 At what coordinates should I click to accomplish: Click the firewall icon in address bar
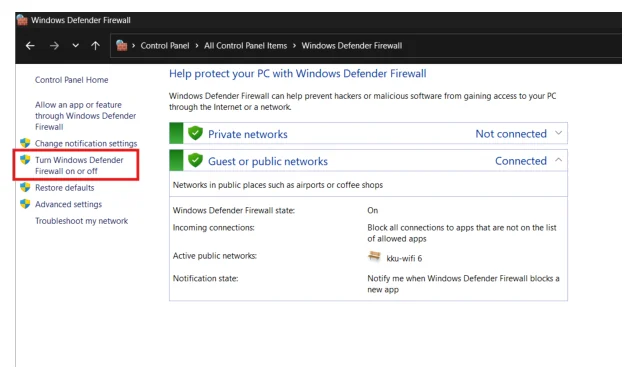point(122,46)
